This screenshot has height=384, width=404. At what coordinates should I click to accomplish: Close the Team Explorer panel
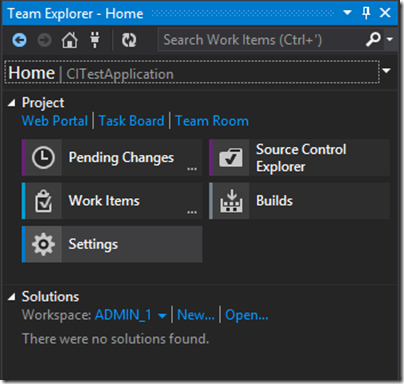coord(385,13)
